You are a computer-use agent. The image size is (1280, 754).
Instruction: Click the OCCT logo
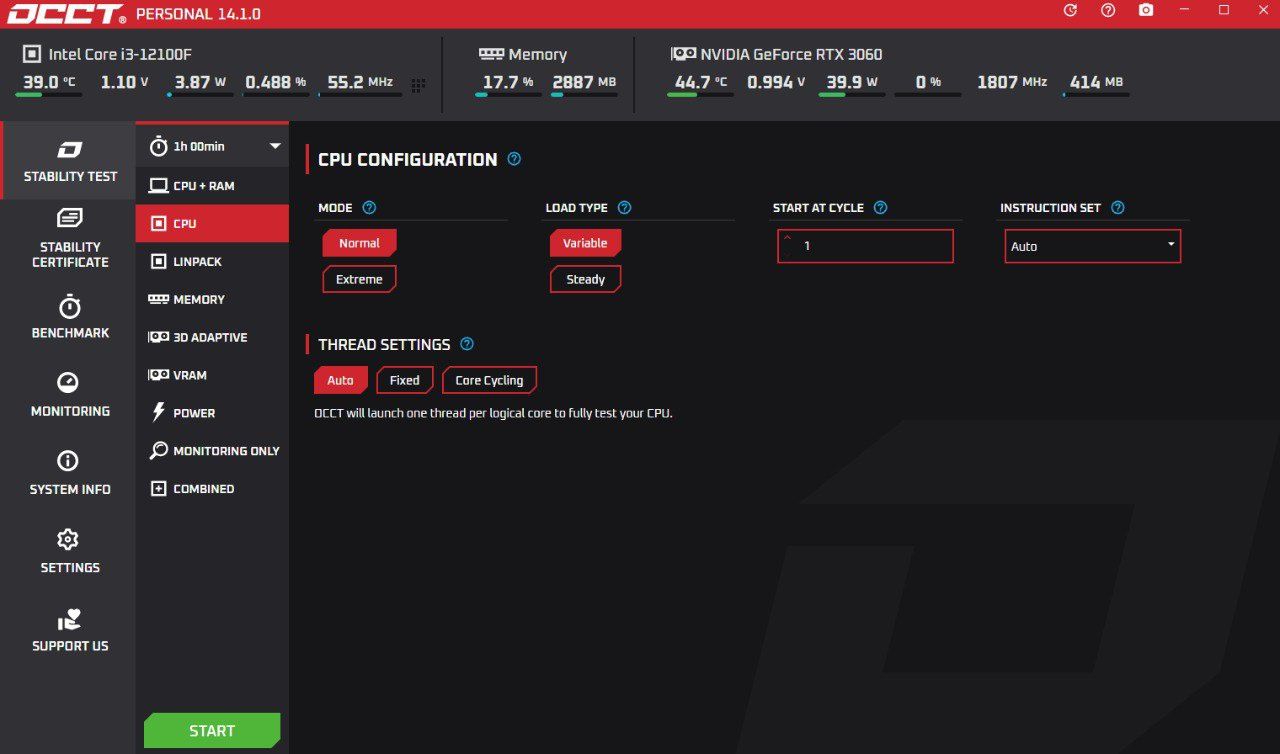pyautogui.click(x=66, y=14)
